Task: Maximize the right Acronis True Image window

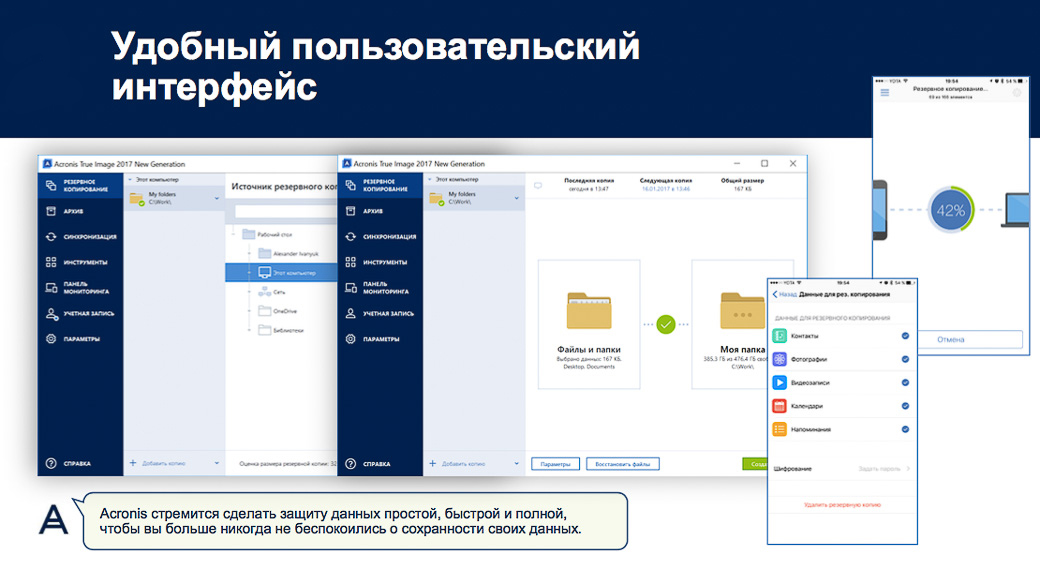Action: point(765,163)
